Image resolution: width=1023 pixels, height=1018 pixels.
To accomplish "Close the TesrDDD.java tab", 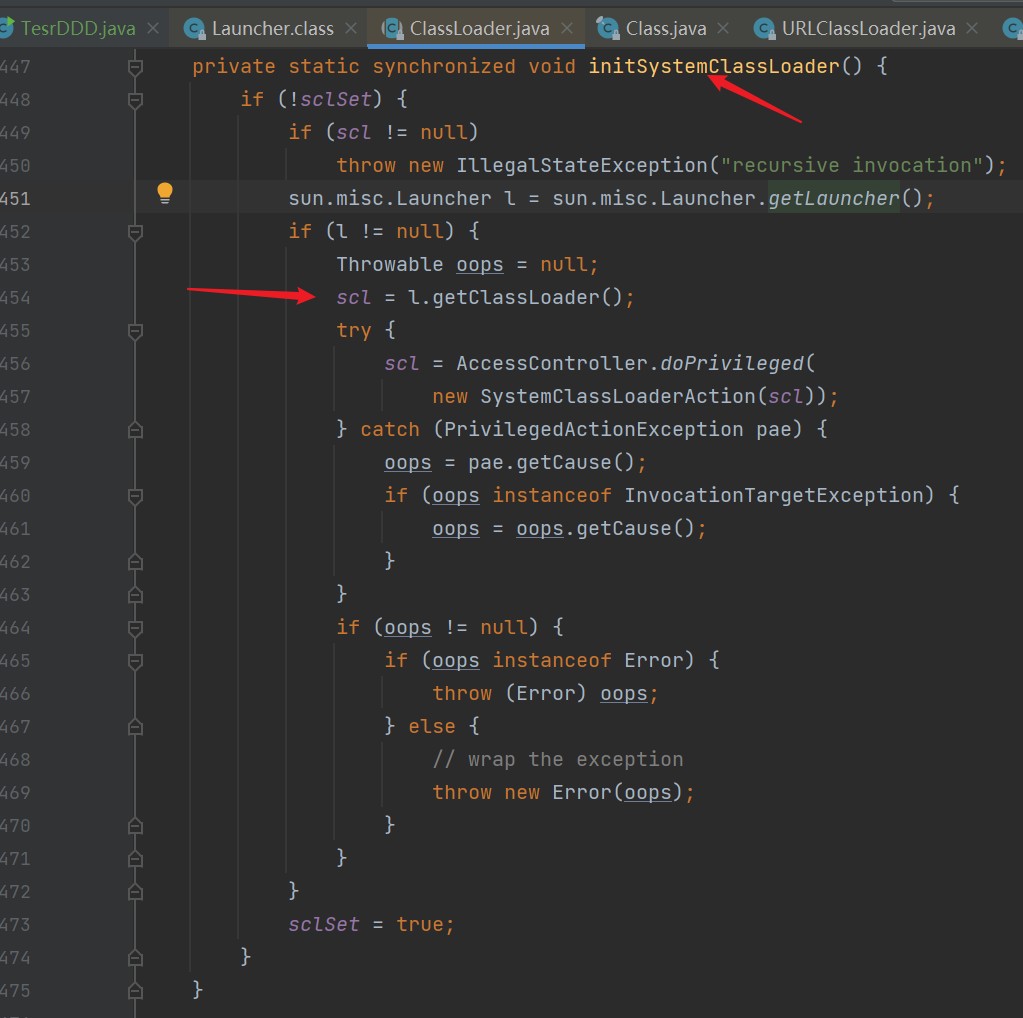I will (x=153, y=28).
